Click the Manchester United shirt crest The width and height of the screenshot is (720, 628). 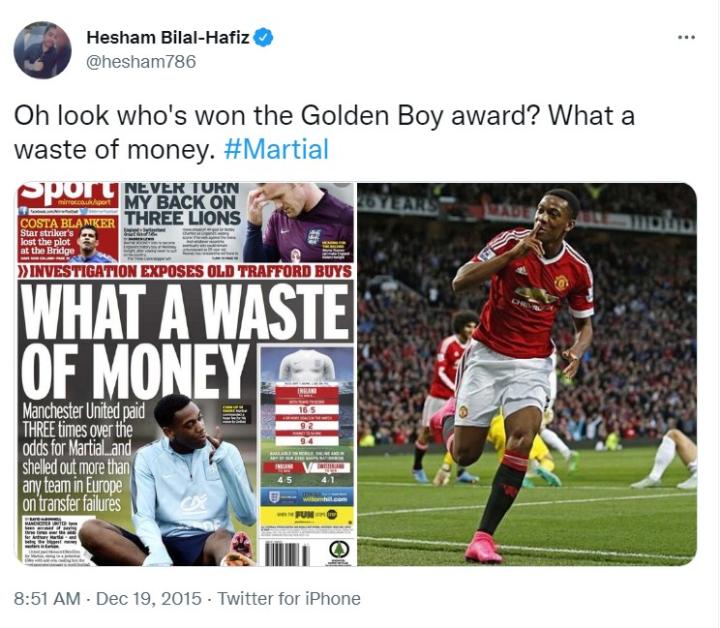(x=561, y=283)
